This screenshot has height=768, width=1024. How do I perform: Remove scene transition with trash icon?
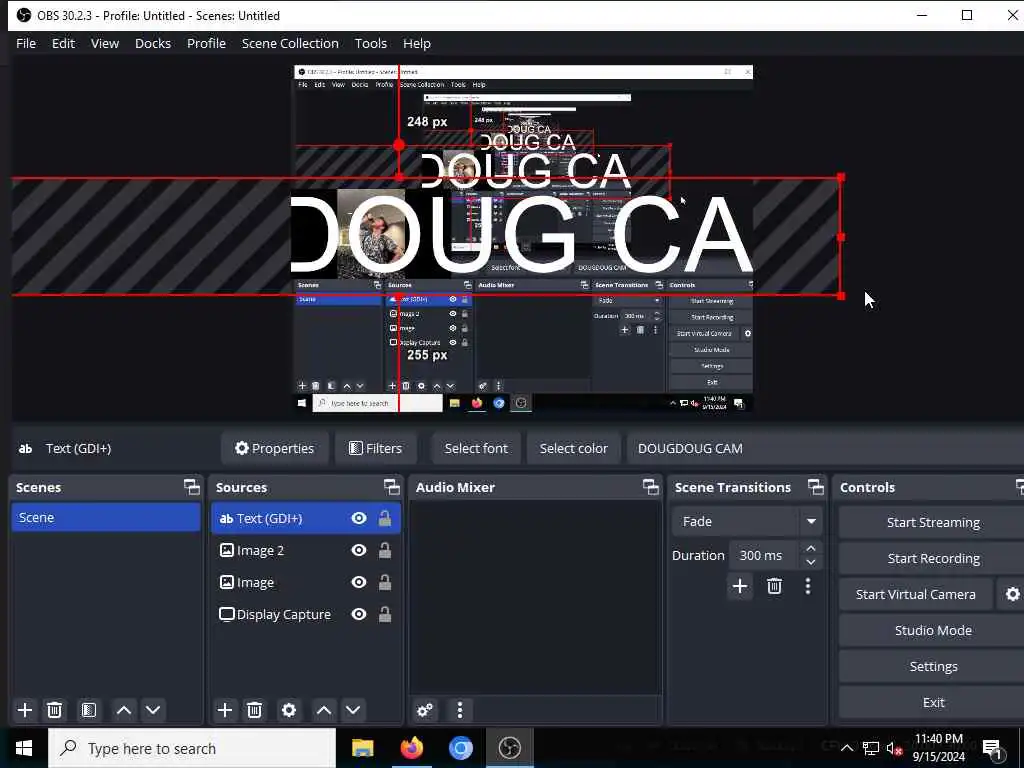[x=775, y=586]
